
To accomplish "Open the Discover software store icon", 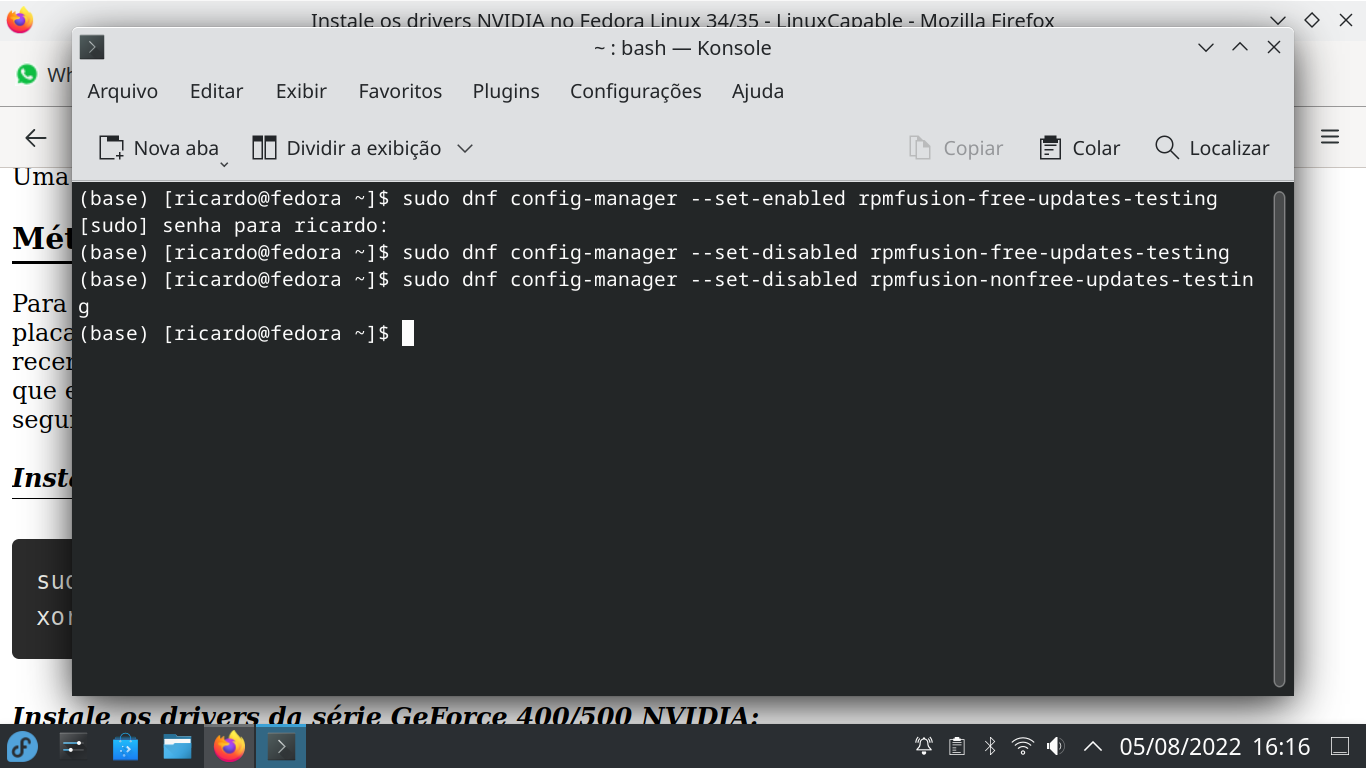I will [125, 746].
